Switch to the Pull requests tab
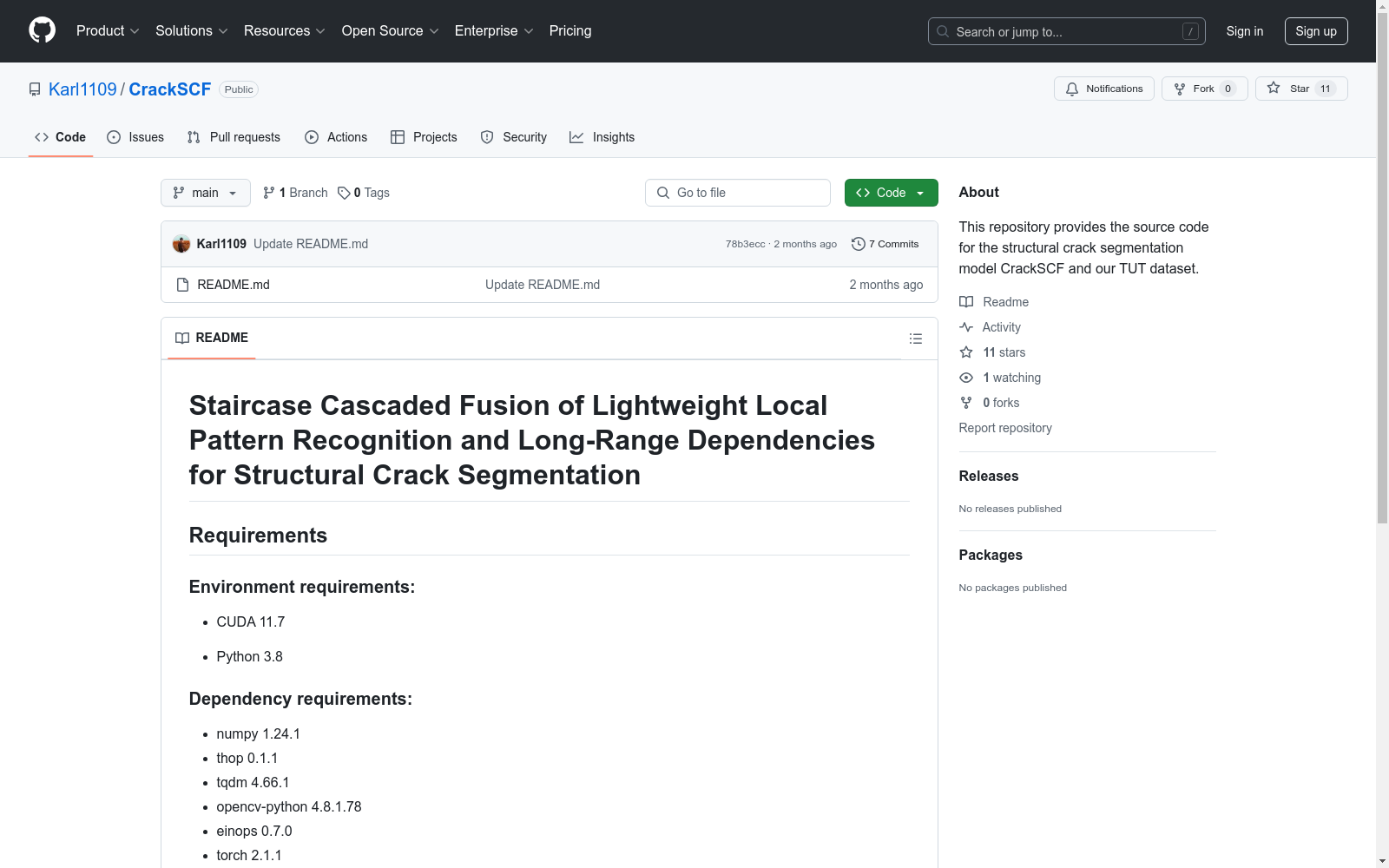This screenshot has width=1389, height=868. (x=234, y=137)
